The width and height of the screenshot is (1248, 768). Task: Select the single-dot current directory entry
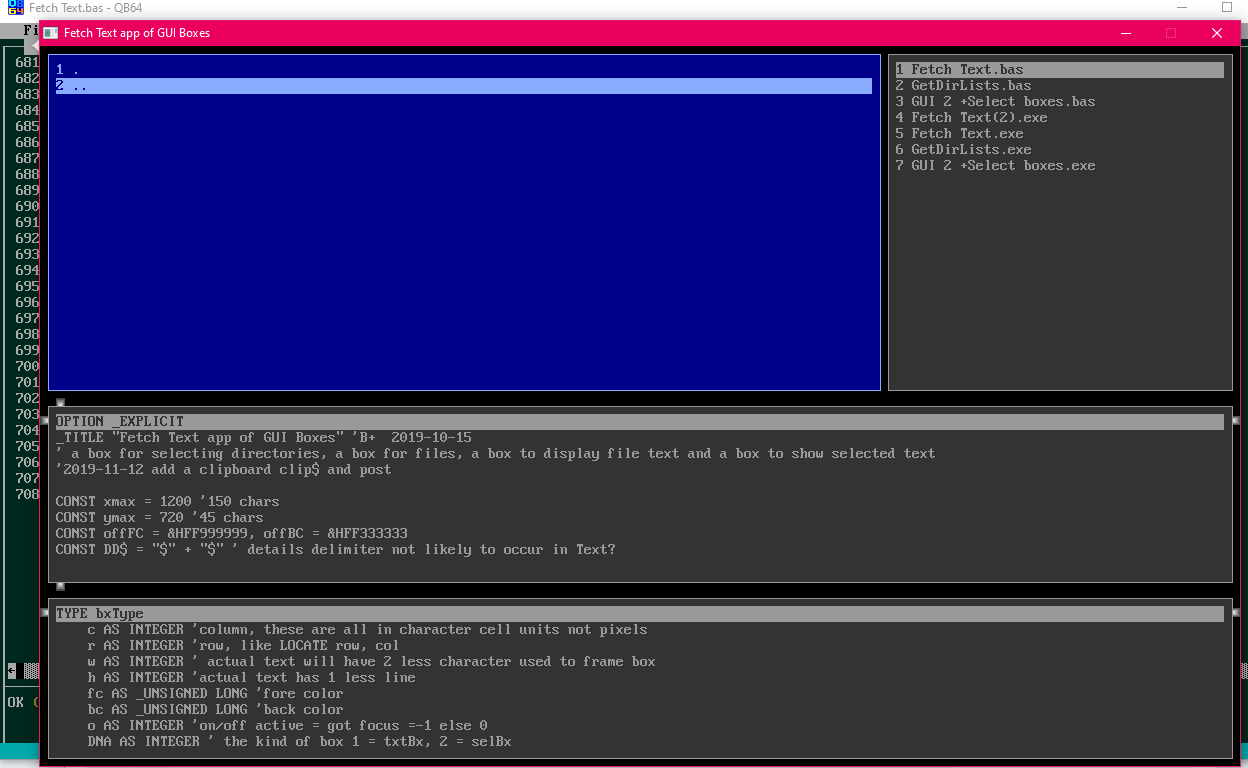[x=68, y=70]
